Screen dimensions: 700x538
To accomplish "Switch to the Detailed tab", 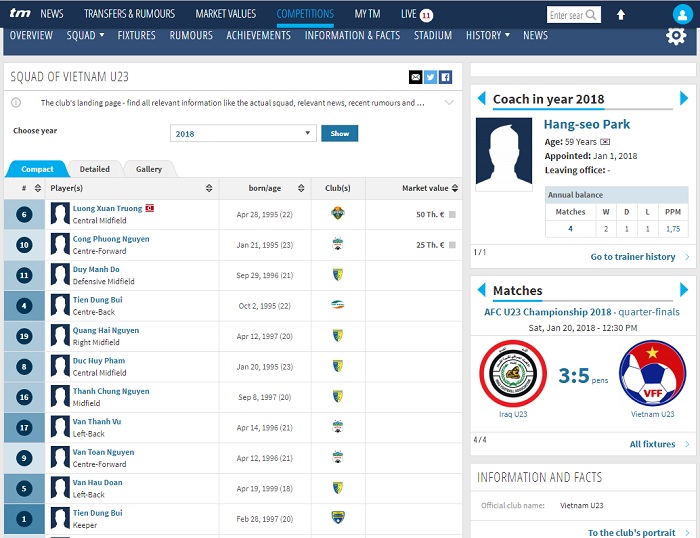I will 95,169.
